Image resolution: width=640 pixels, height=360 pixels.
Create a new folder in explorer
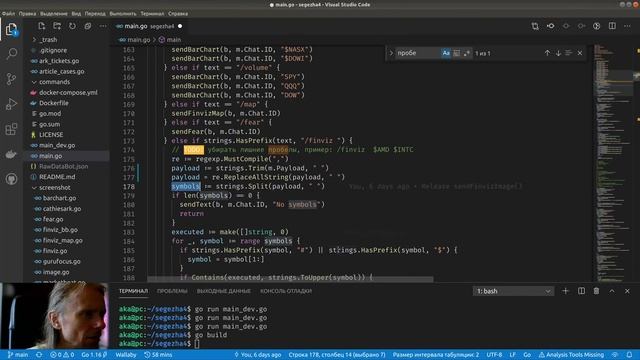57,26
